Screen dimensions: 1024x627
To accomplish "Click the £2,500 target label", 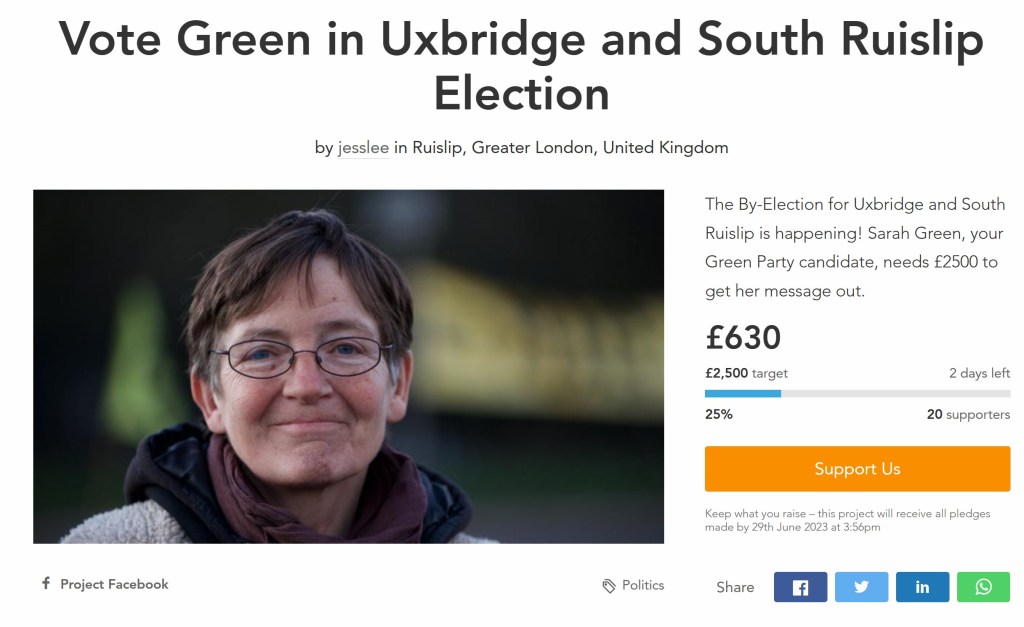I will click(x=746, y=373).
